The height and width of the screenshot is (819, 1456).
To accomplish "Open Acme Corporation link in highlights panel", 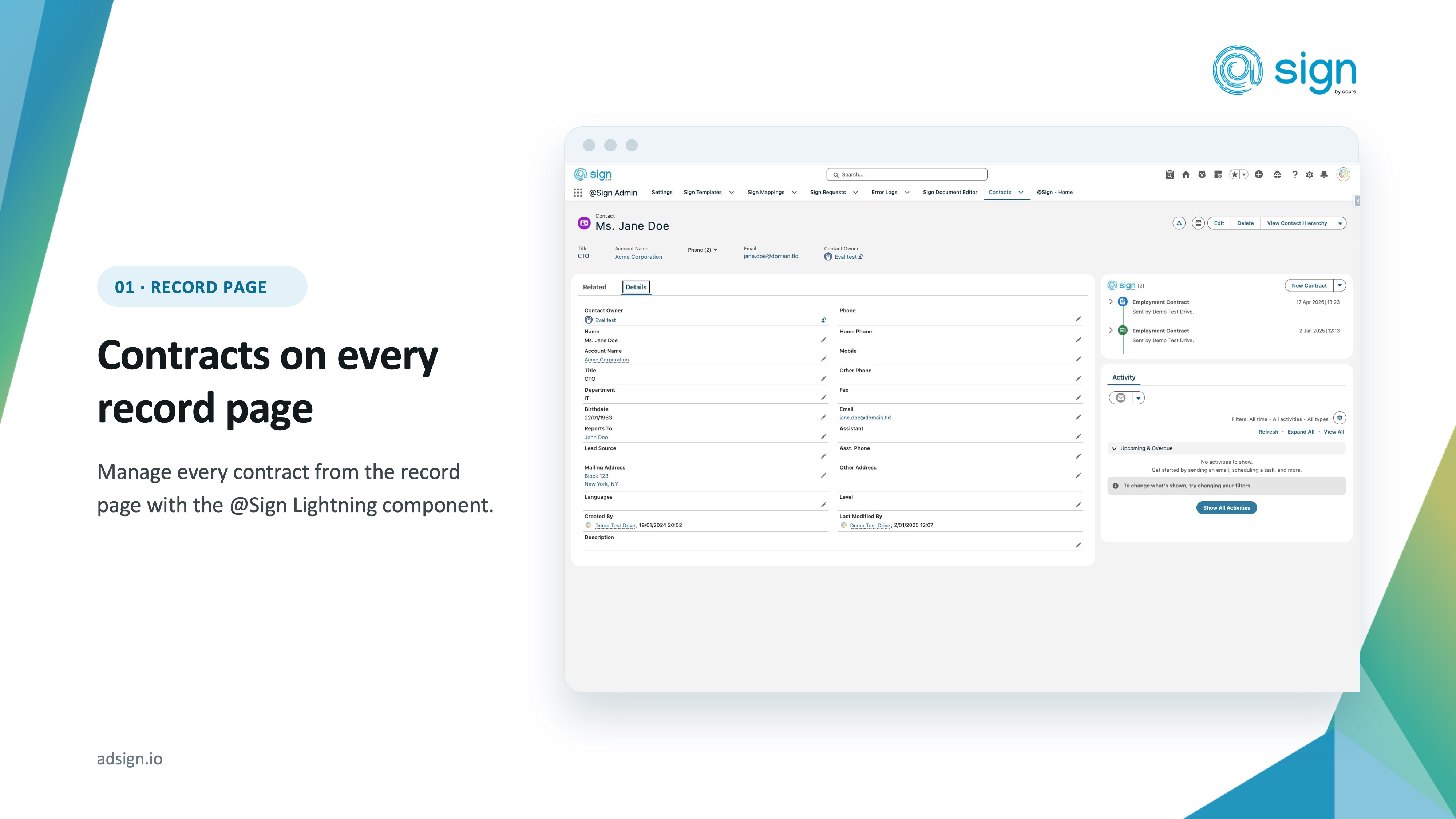I will tap(638, 257).
